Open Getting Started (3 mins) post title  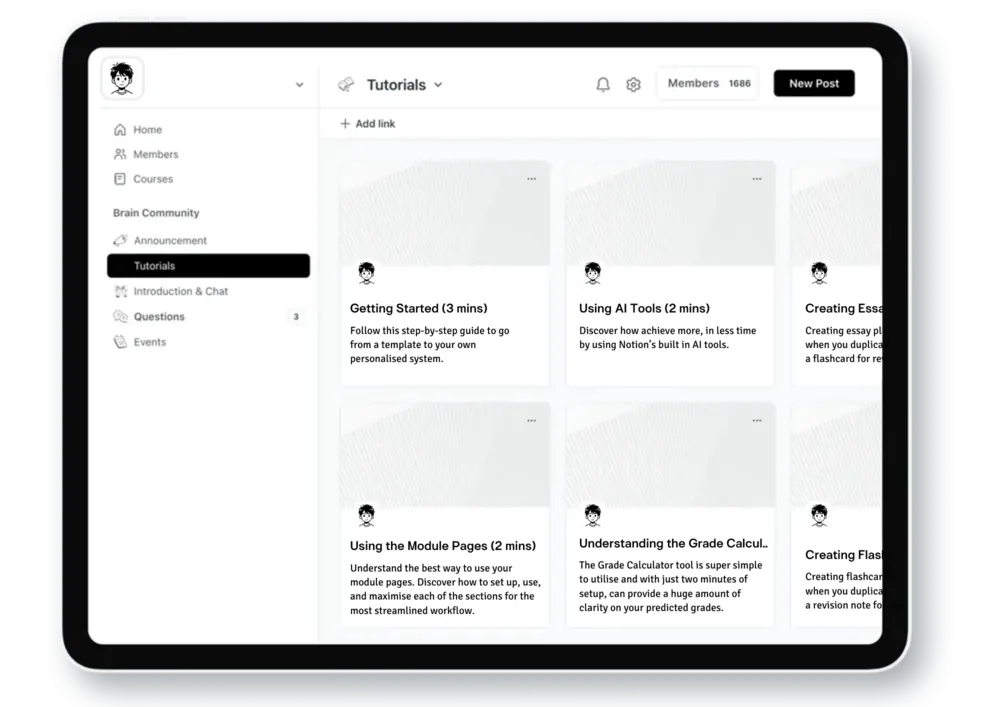(418, 308)
